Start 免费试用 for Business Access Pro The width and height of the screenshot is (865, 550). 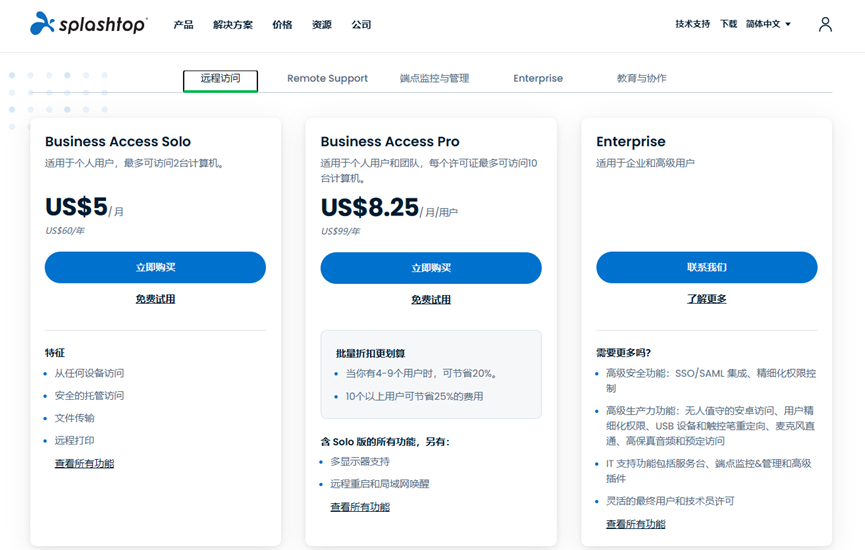[x=431, y=300]
